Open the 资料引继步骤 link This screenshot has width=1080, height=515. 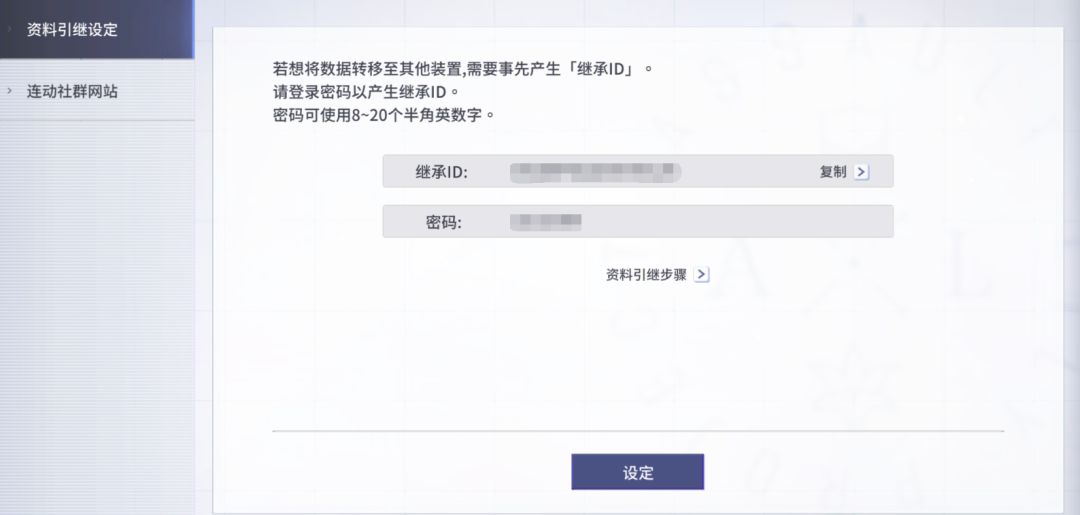coord(646,275)
